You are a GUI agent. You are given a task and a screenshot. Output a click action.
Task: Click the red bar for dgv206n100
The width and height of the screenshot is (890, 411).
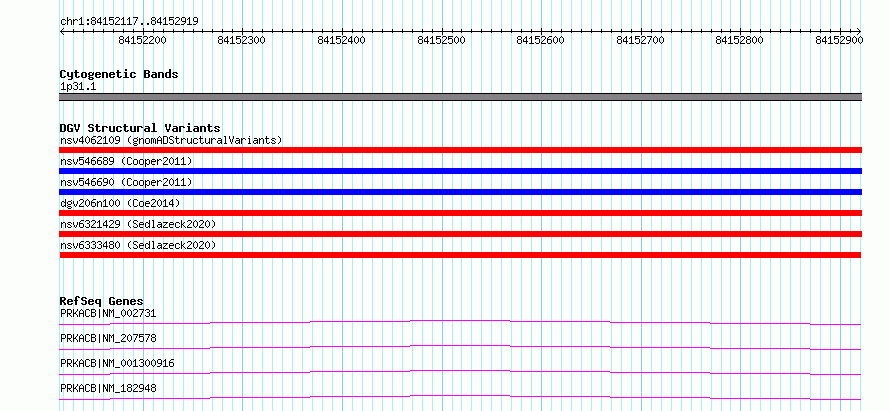click(460, 213)
